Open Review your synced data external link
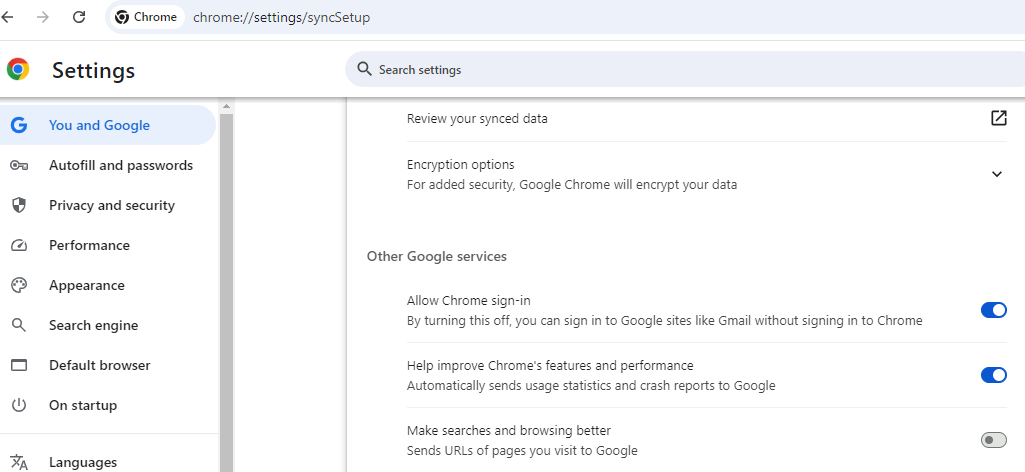 [998, 118]
